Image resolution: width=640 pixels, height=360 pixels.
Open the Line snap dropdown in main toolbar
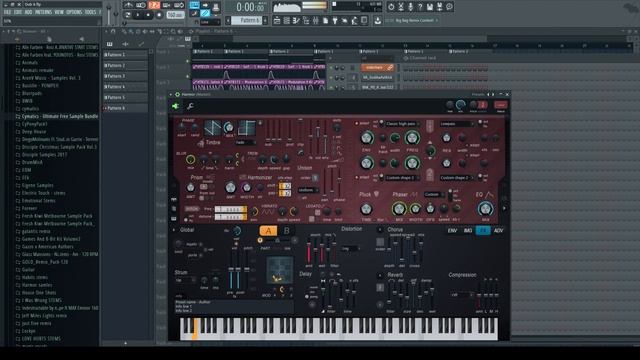(x=210, y=22)
